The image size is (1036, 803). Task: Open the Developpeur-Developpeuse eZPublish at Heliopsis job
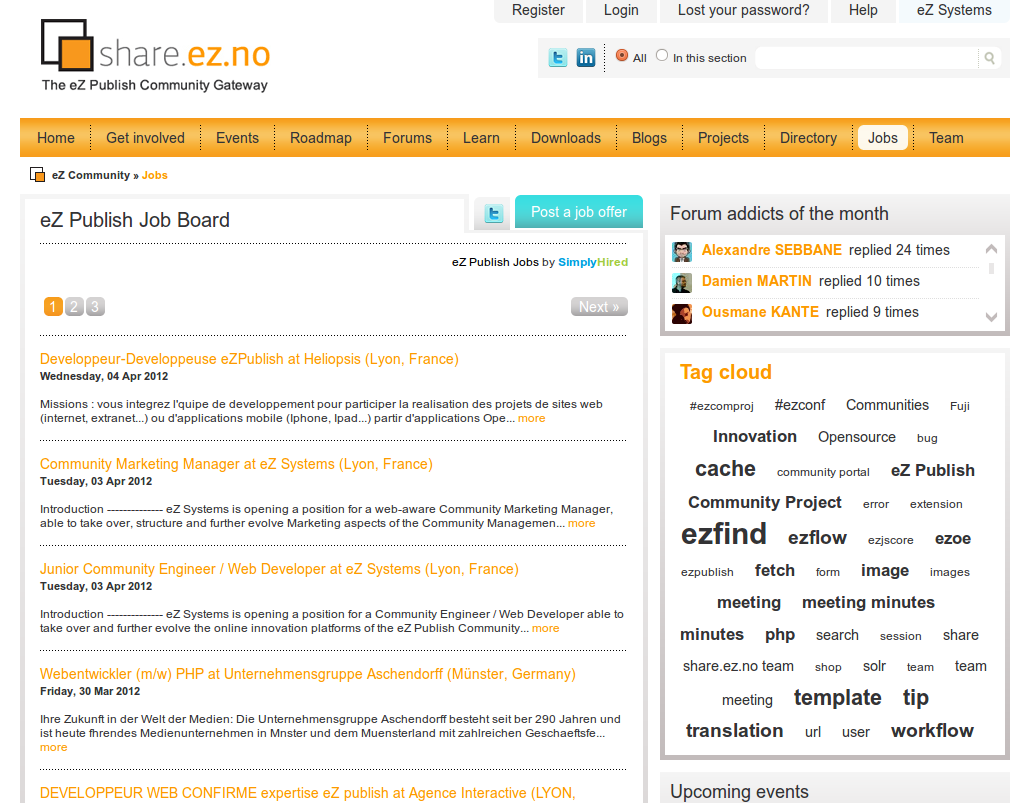(249, 359)
